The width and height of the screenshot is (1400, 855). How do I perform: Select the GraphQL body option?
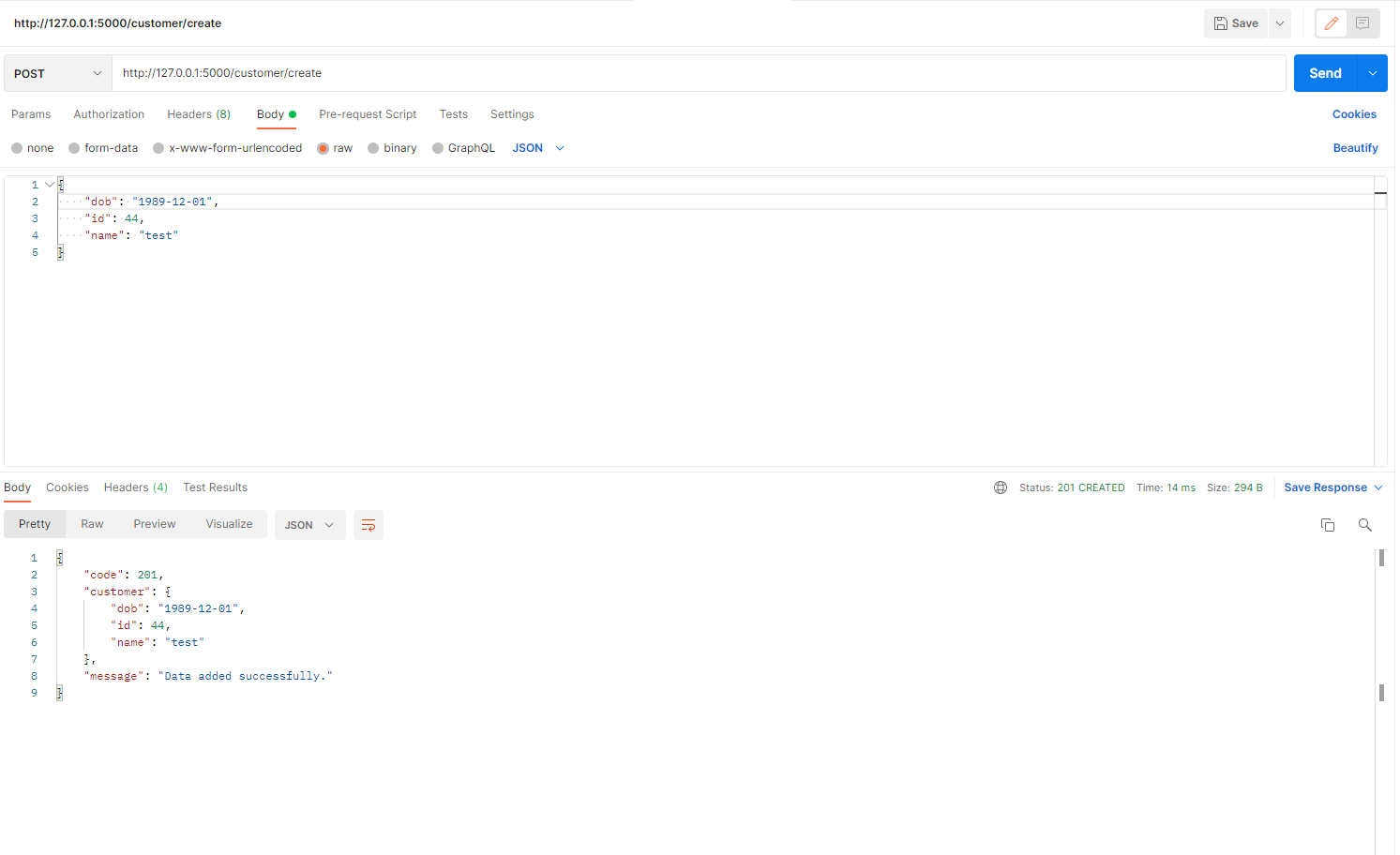coord(463,148)
